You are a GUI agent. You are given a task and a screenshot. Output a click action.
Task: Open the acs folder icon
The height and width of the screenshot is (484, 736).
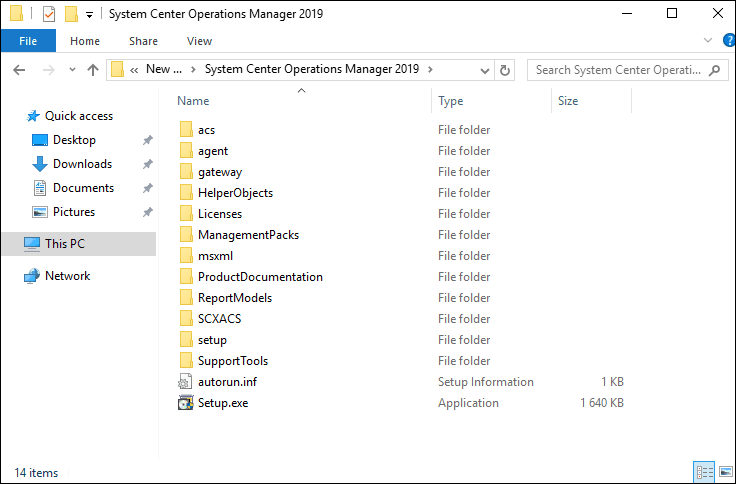click(186, 130)
